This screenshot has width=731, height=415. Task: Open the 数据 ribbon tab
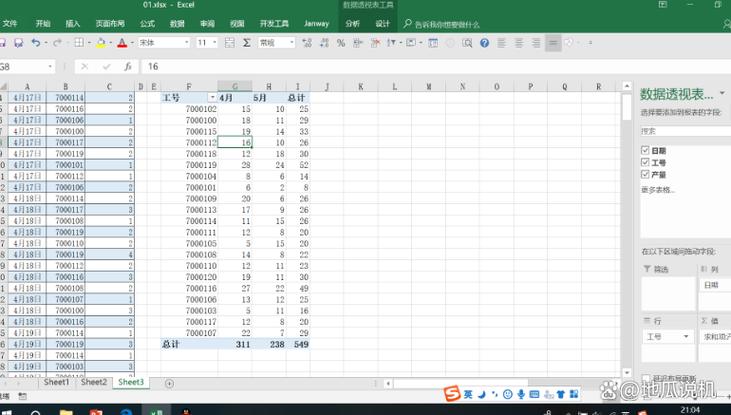pyautogui.click(x=177, y=24)
